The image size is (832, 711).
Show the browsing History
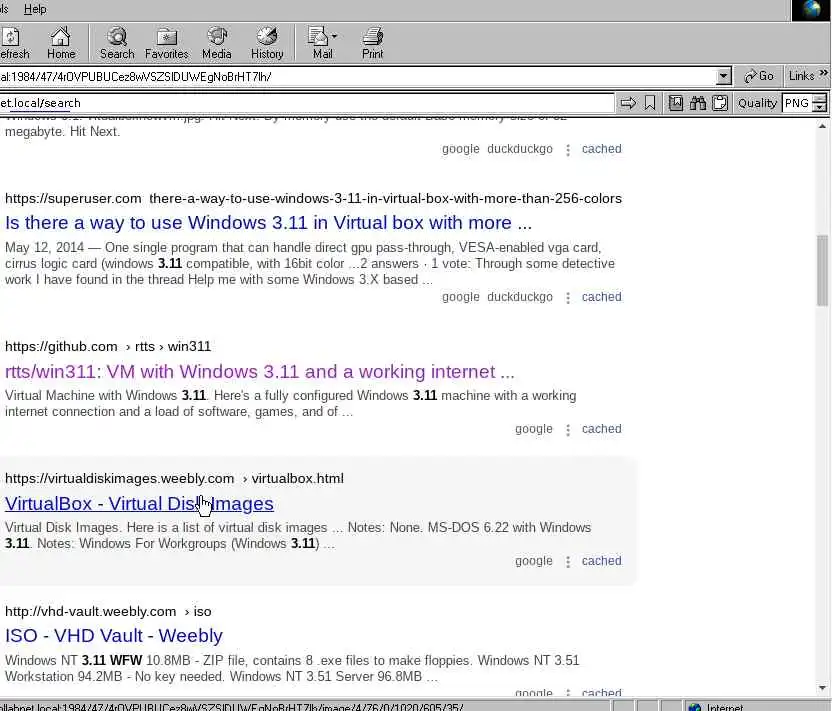[267, 43]
